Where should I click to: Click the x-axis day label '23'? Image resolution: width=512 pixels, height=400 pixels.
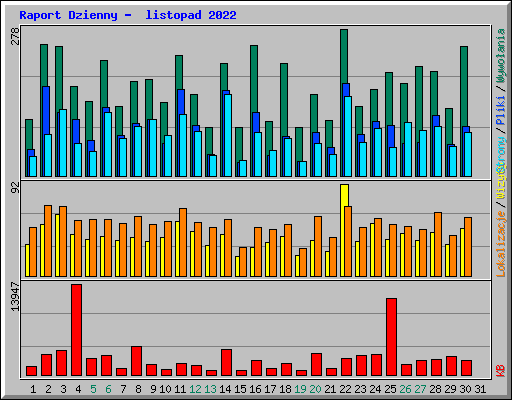(x=360, y=389)
